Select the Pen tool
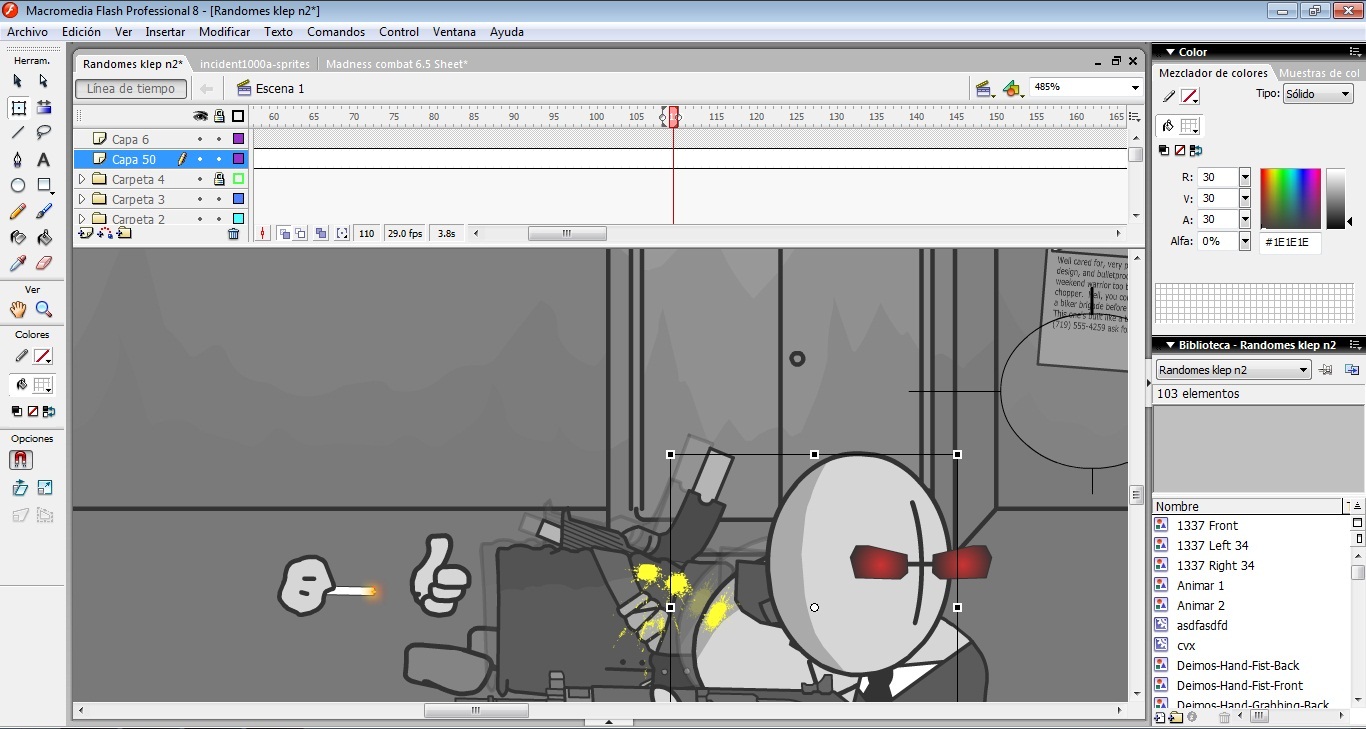The width and height of the screenshot is (1366, 729). 18,160
